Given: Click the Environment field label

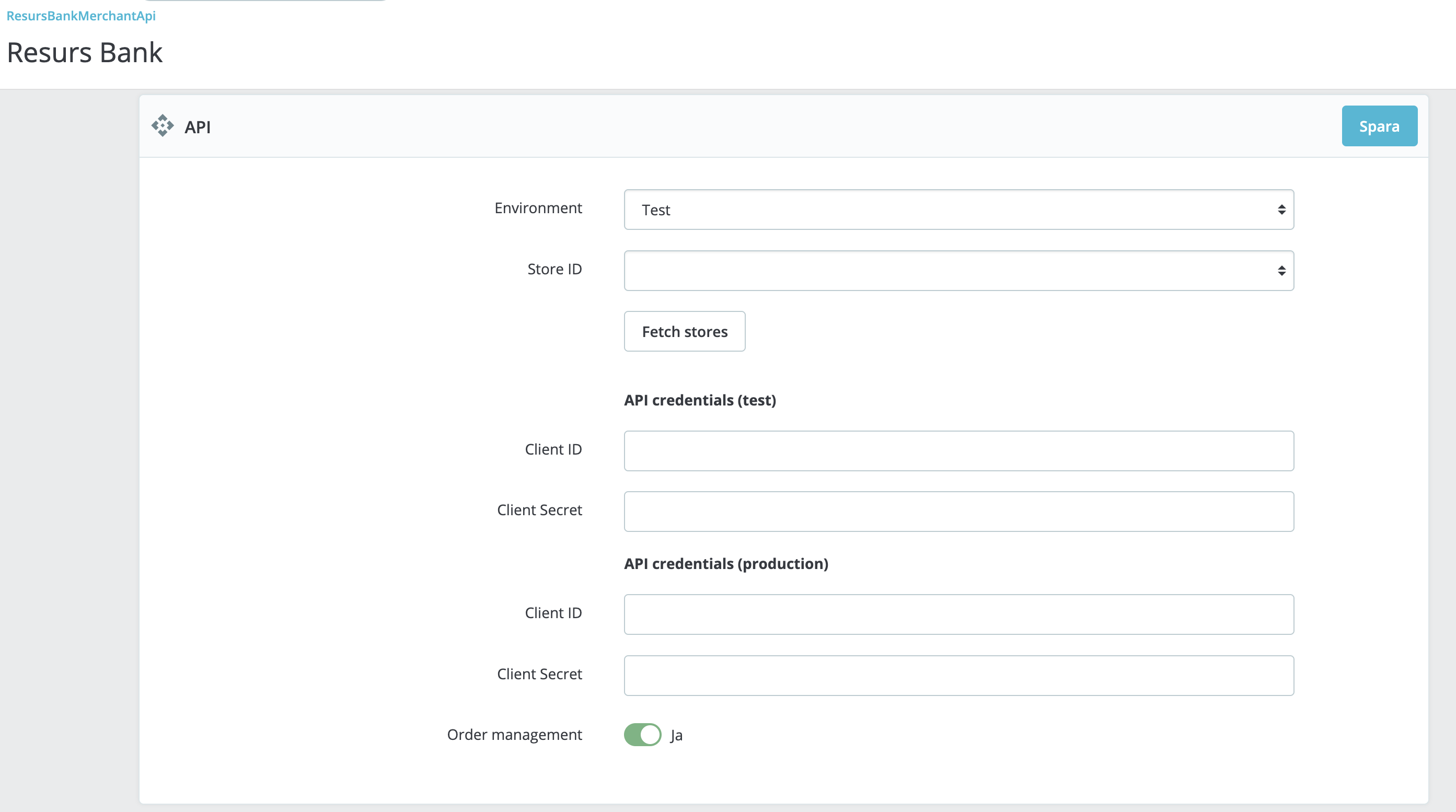Looking at the screenshot, I should tap(538, 208).
